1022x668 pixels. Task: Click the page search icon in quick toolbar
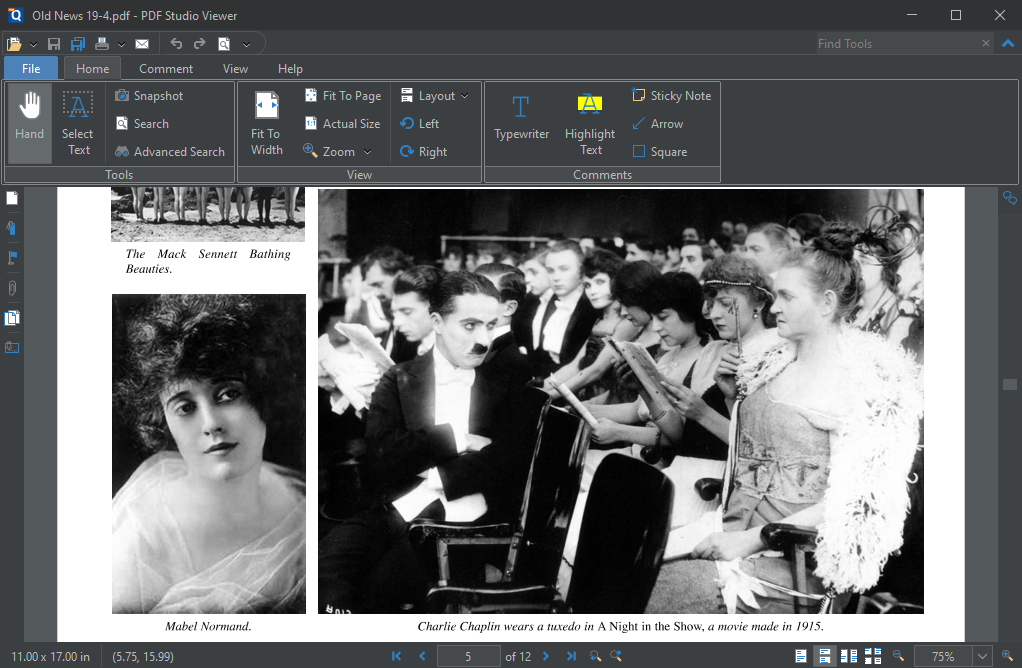click(x=224, y=44)
